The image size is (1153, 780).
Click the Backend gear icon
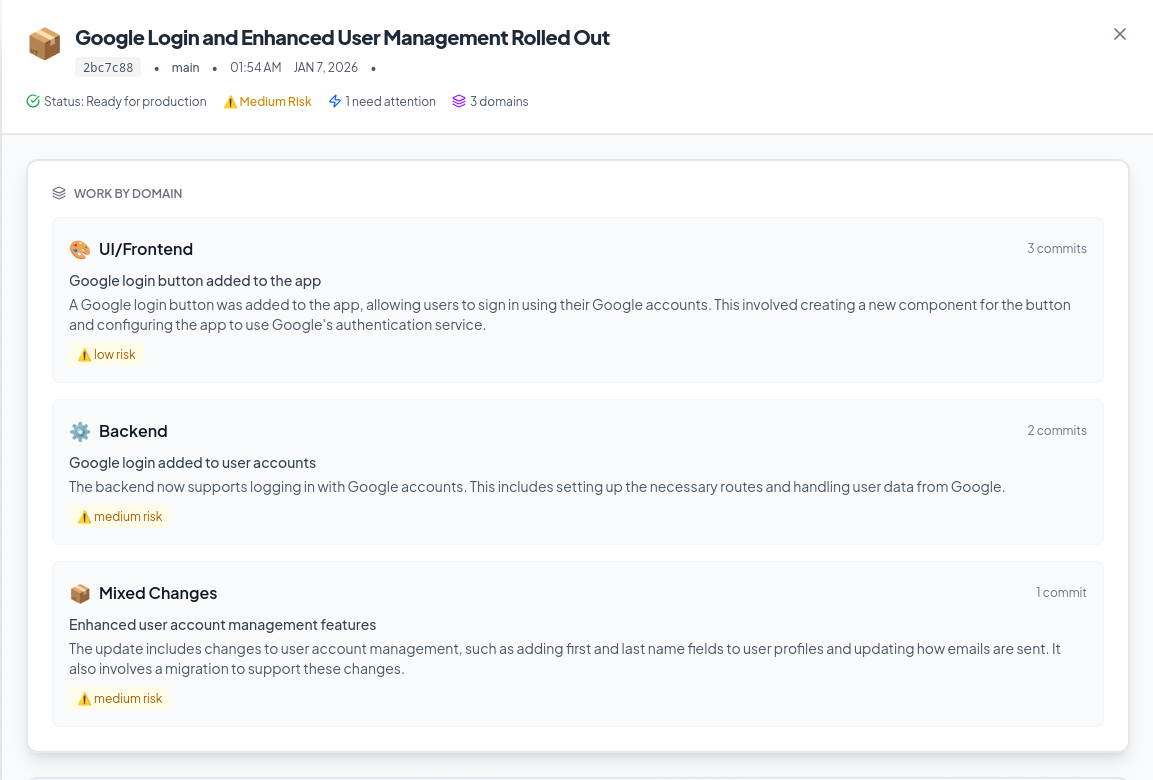pos(80,431)
